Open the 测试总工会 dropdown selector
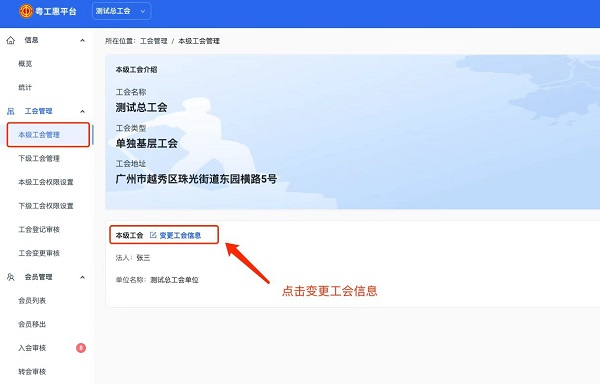600x384 pixels. (121, 11)
